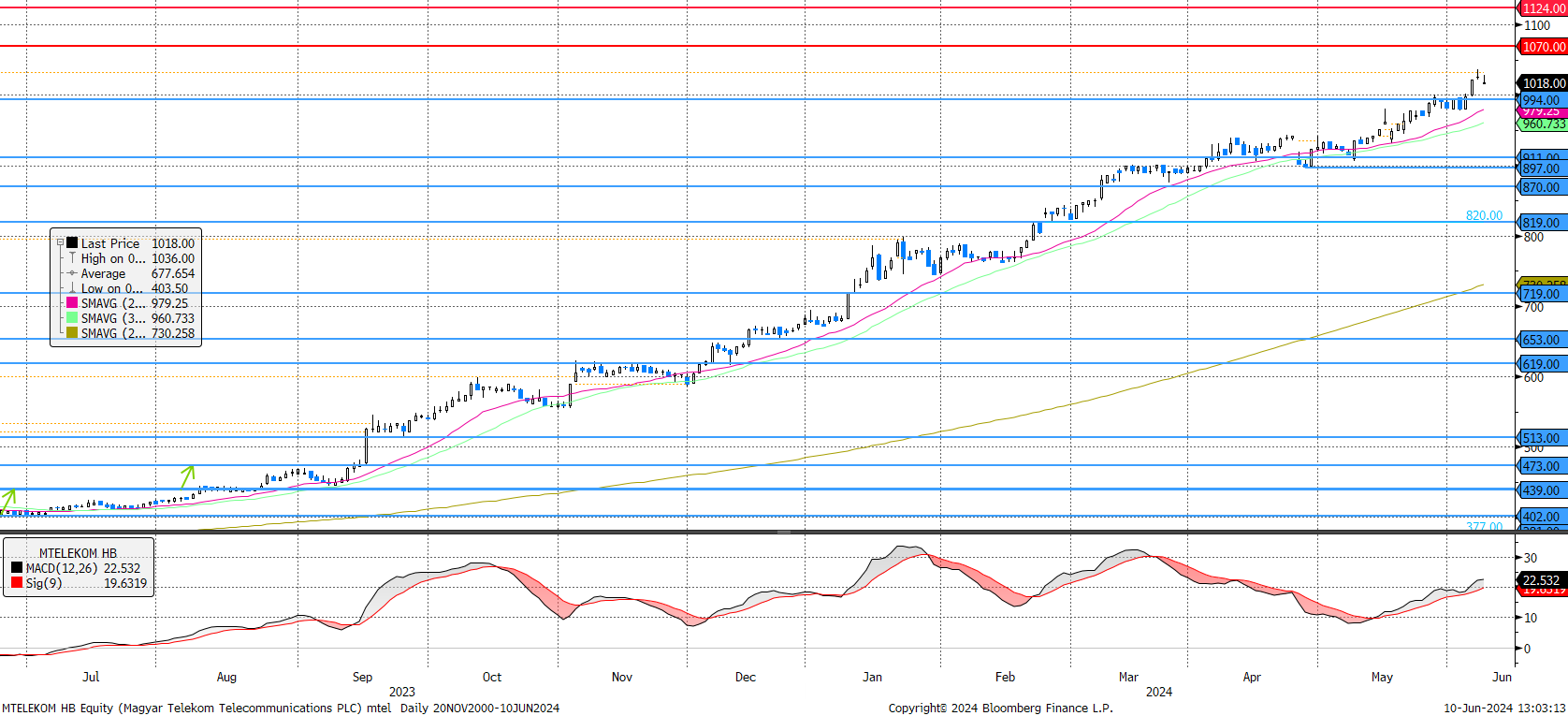Viewport: 1568px width, 716px height.
Task: Click the blue 473.00 level tag
Action: click(1540, 466)
